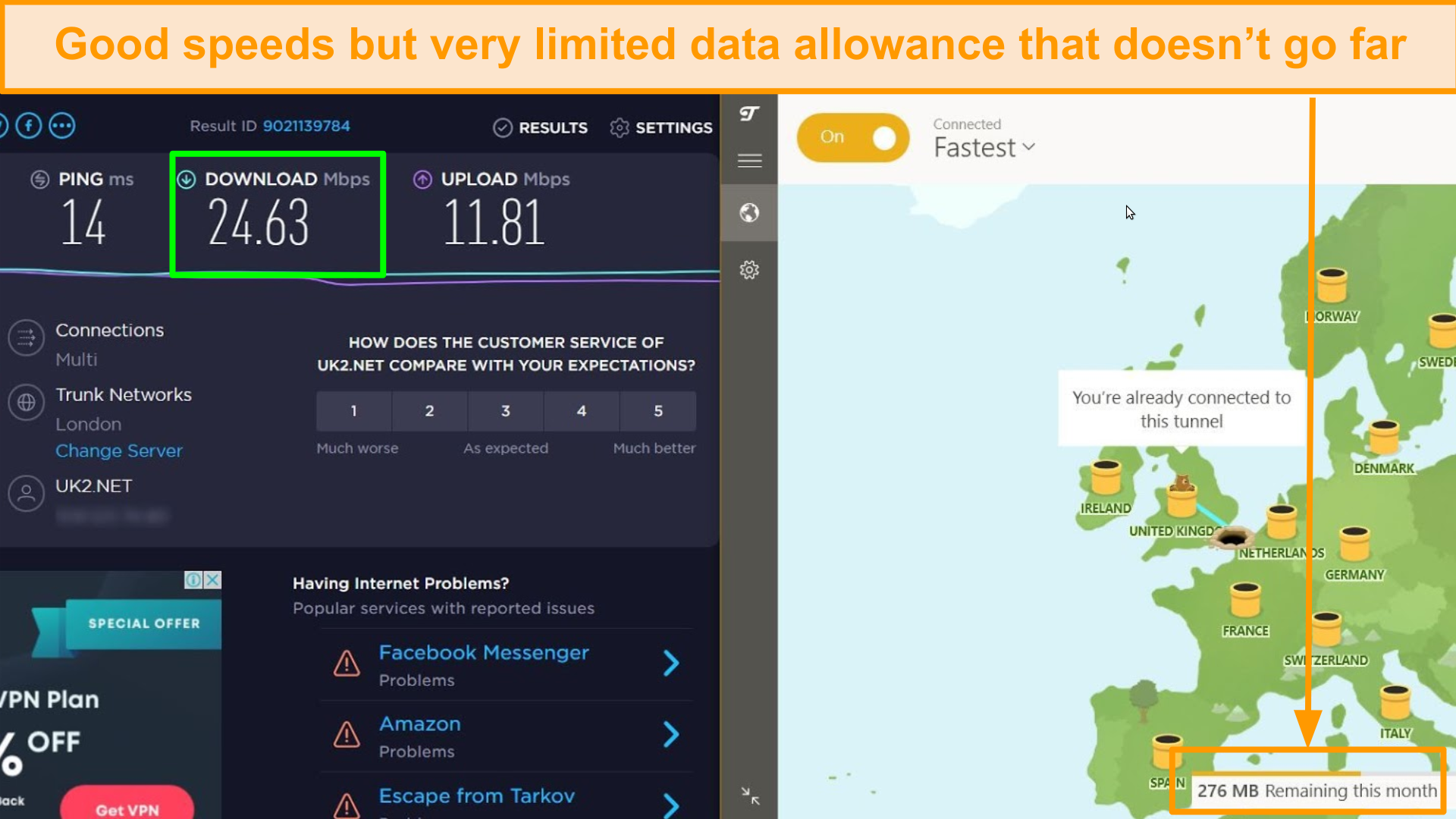
Task: Select the Norway tunnel pot
Action: pos(1332,286)
